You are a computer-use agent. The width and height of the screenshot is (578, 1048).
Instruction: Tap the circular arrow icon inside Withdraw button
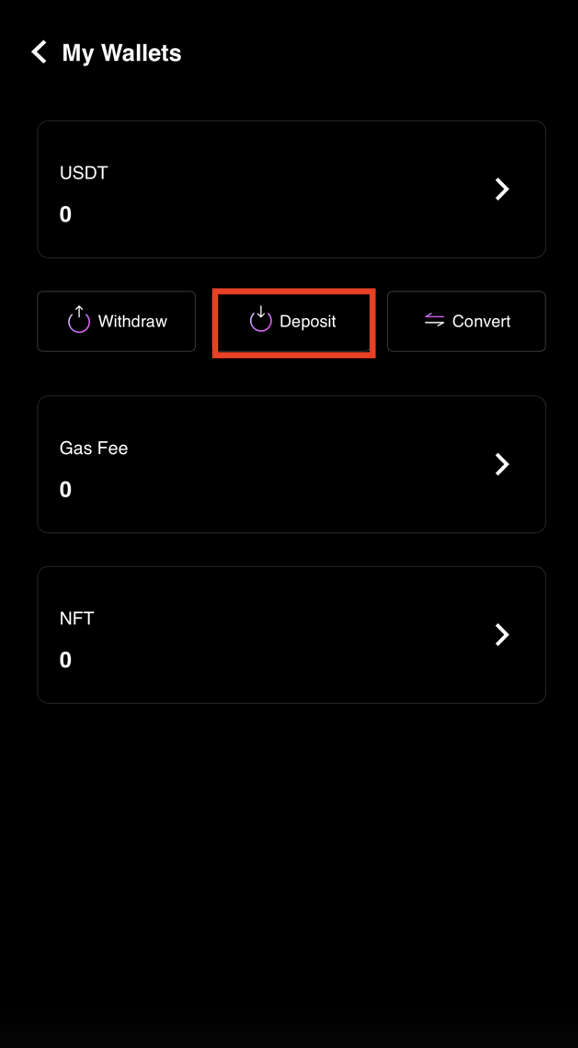click(78, 321)
